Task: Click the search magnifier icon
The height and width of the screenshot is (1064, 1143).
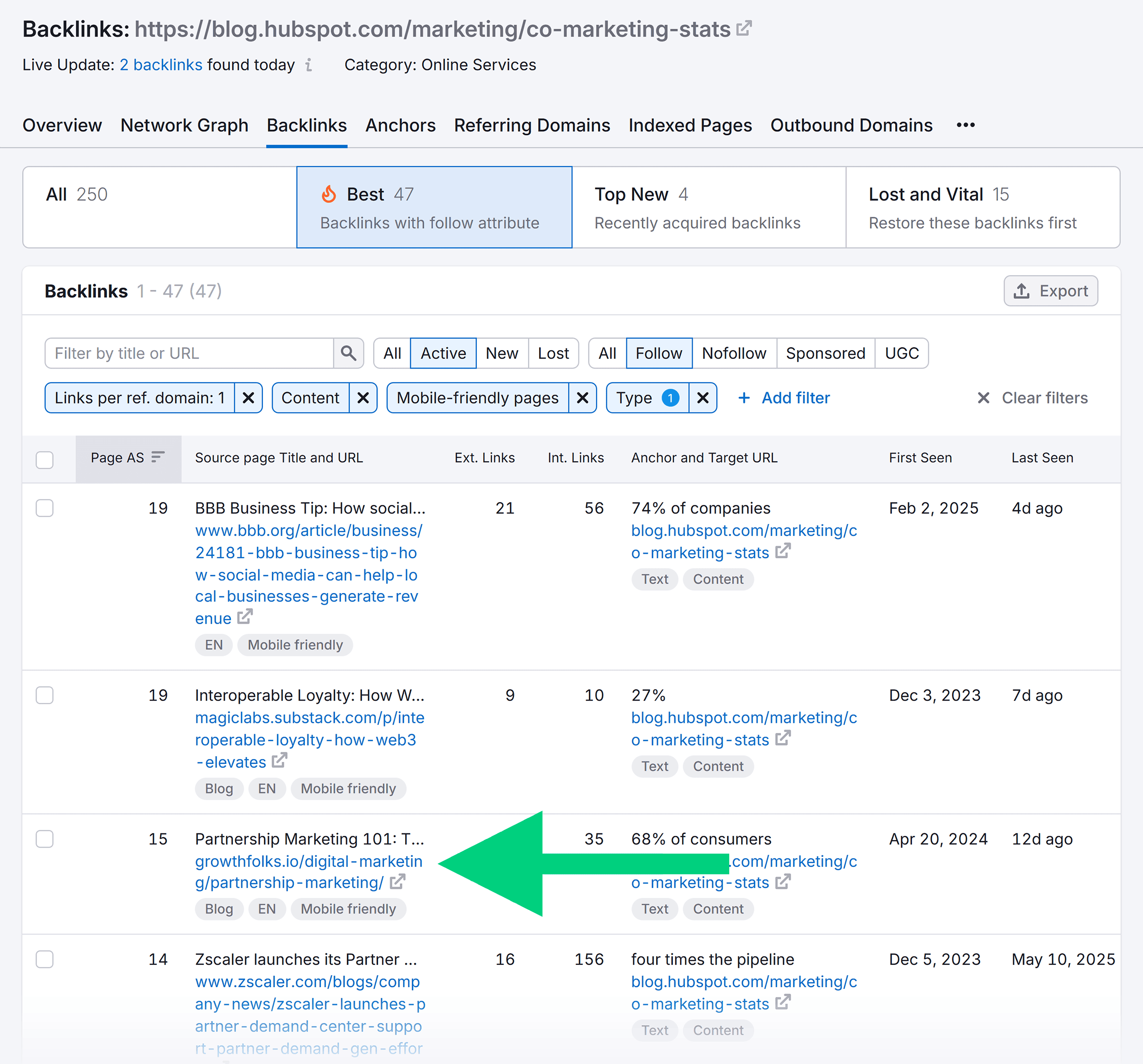Action: point(348,353)
